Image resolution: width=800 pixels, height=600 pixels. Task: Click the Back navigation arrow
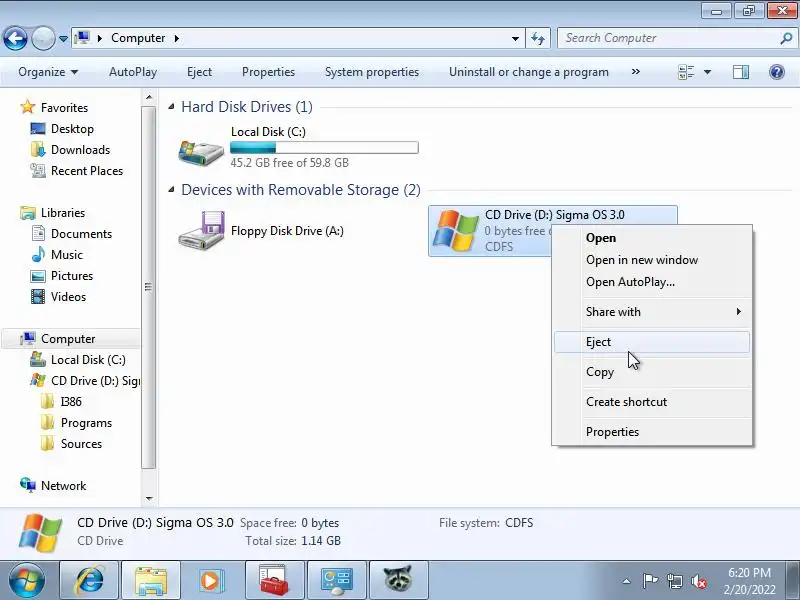click(15, 38)
